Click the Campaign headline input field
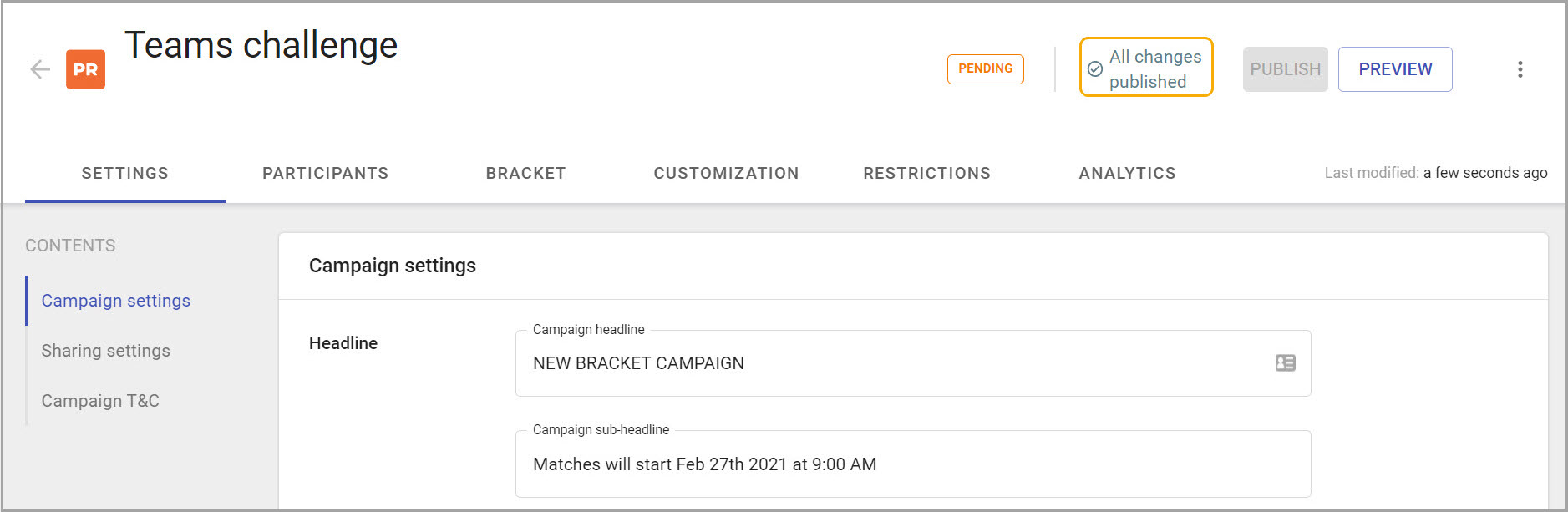This screenshot has width=1568, height=512. (x=913, y=363)
